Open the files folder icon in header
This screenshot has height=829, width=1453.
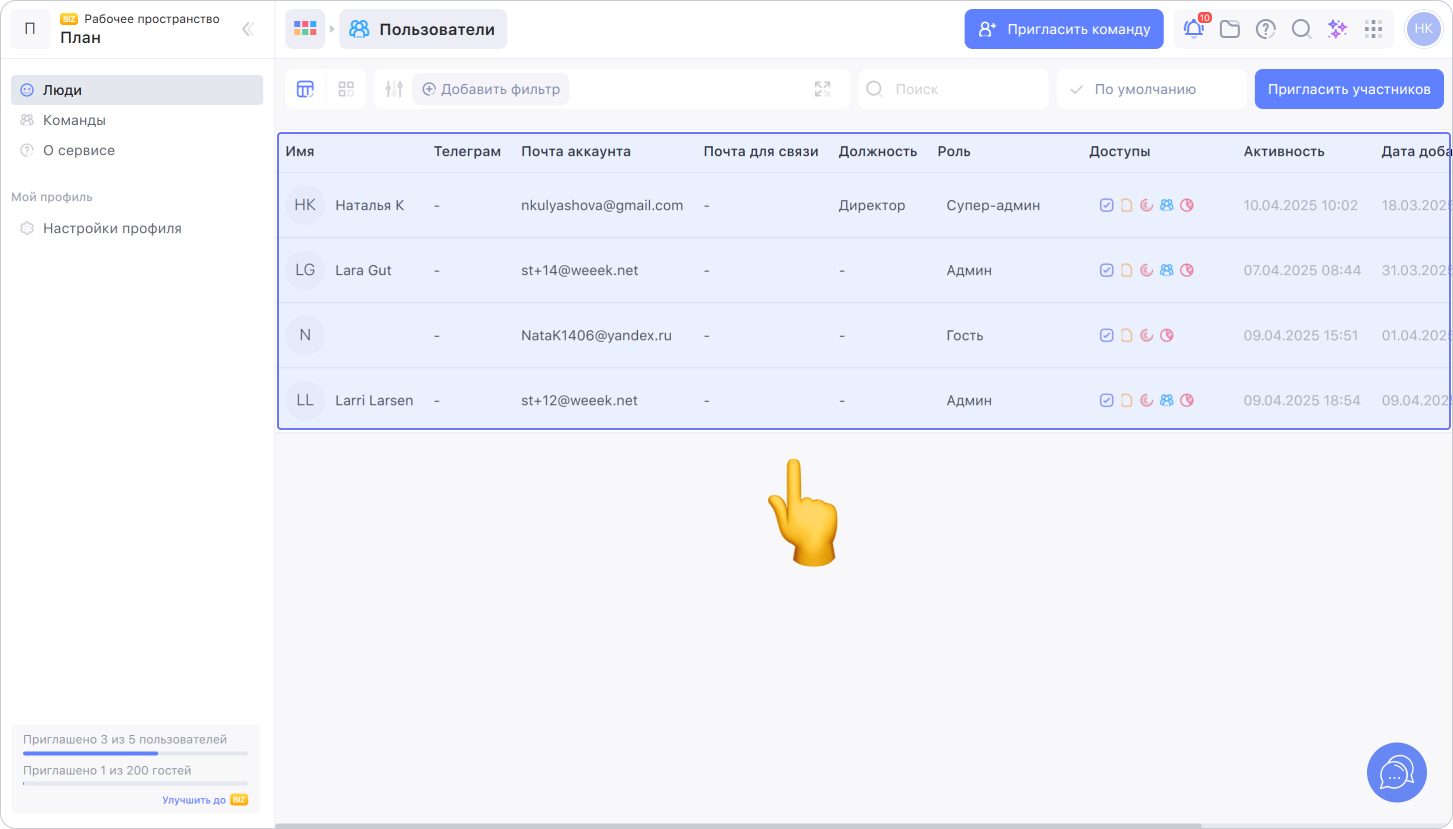(x=1229, y=29)
